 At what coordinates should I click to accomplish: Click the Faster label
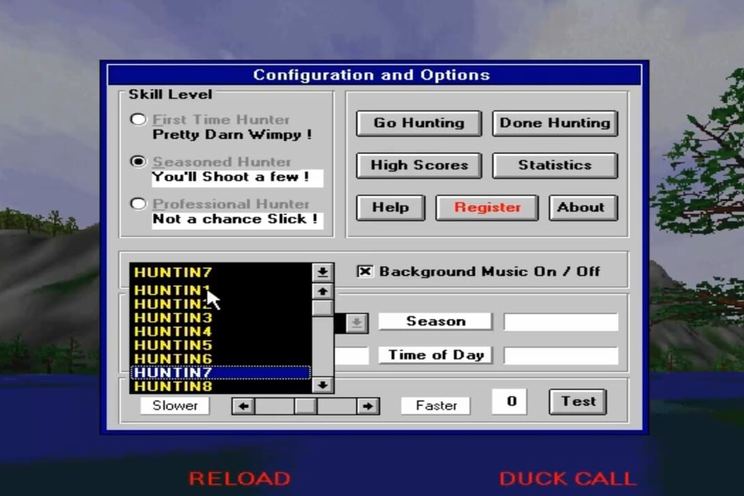[436, 406]
